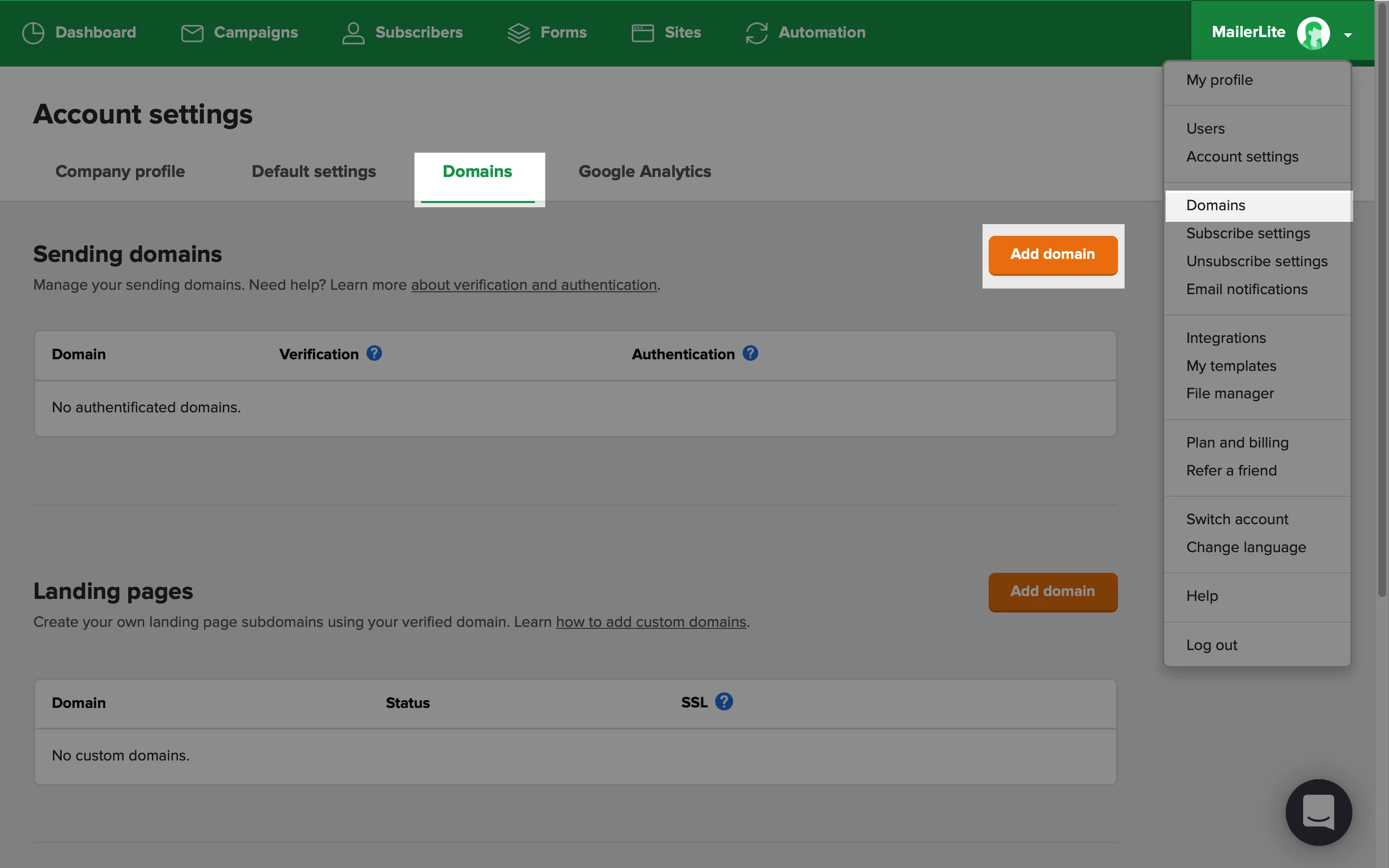Viewport: 1389px width, 868px height.
Task: Click Add domain for Sending domains
Action: pyautogui.click(x=1052, y=254)
